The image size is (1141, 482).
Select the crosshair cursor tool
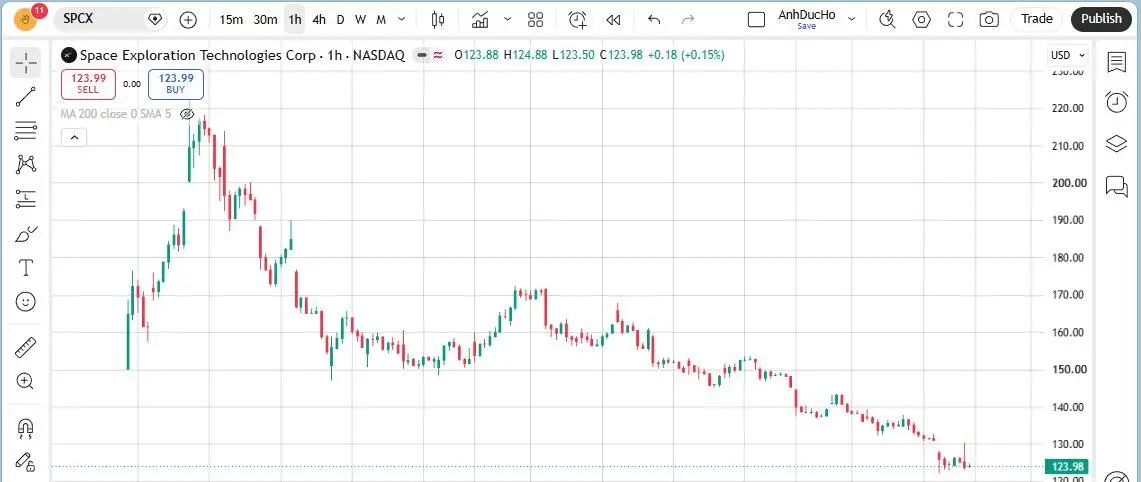pos(26,63)
